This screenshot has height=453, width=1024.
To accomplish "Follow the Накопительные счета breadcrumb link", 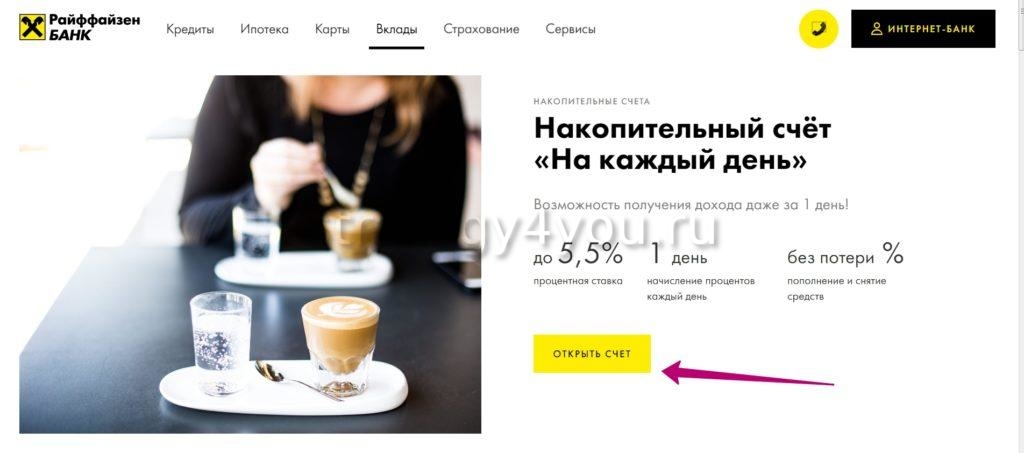I will pyautogui.click(x=592, y=102).
